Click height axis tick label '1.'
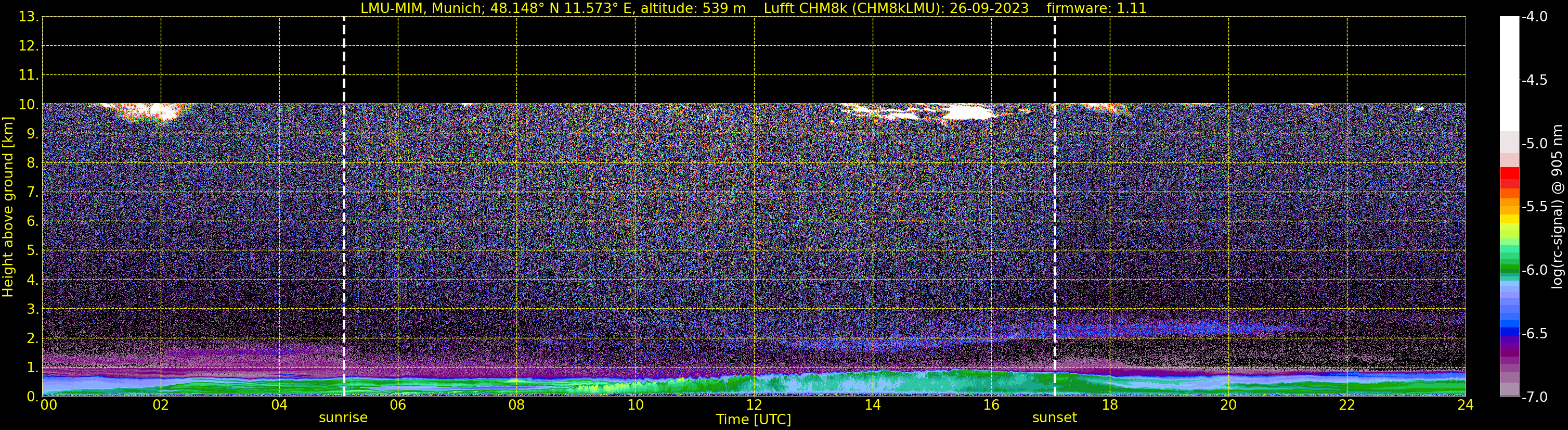This screenshot has height=430, width=1568. pyautogui.click(x=33, y=368)
